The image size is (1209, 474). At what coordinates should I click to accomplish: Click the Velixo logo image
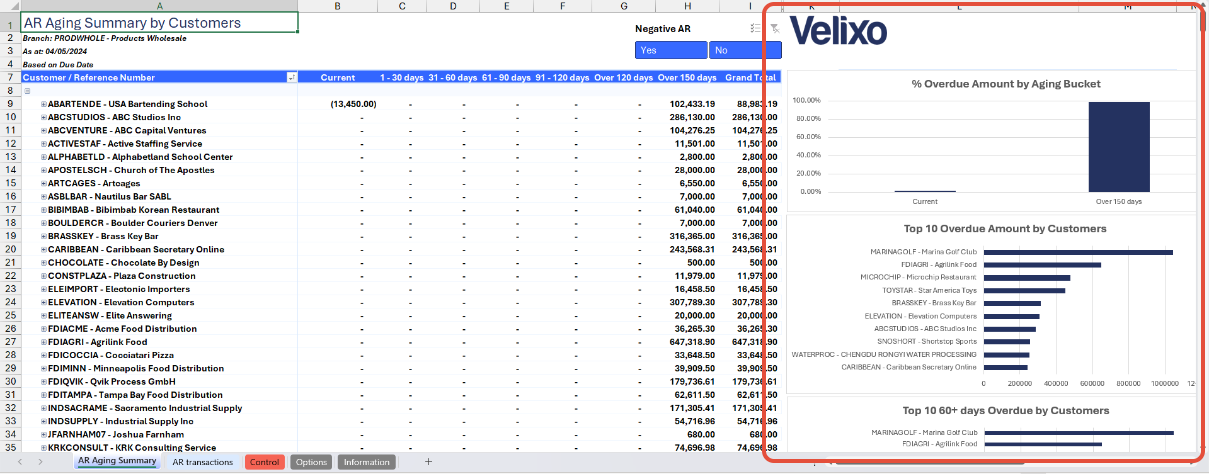[838, 30]
